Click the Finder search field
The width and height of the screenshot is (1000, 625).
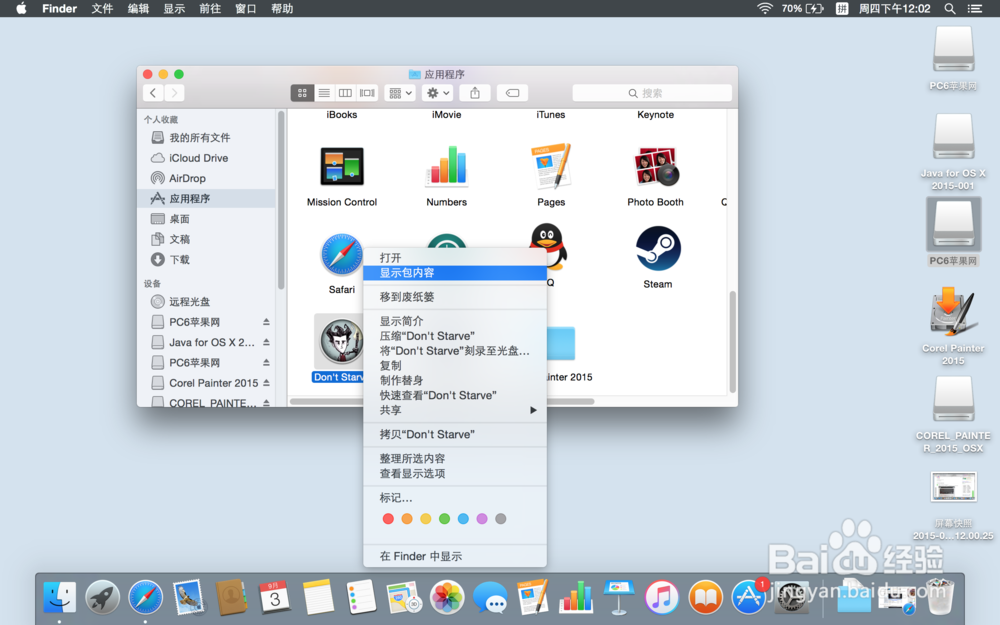coord(652,93)
